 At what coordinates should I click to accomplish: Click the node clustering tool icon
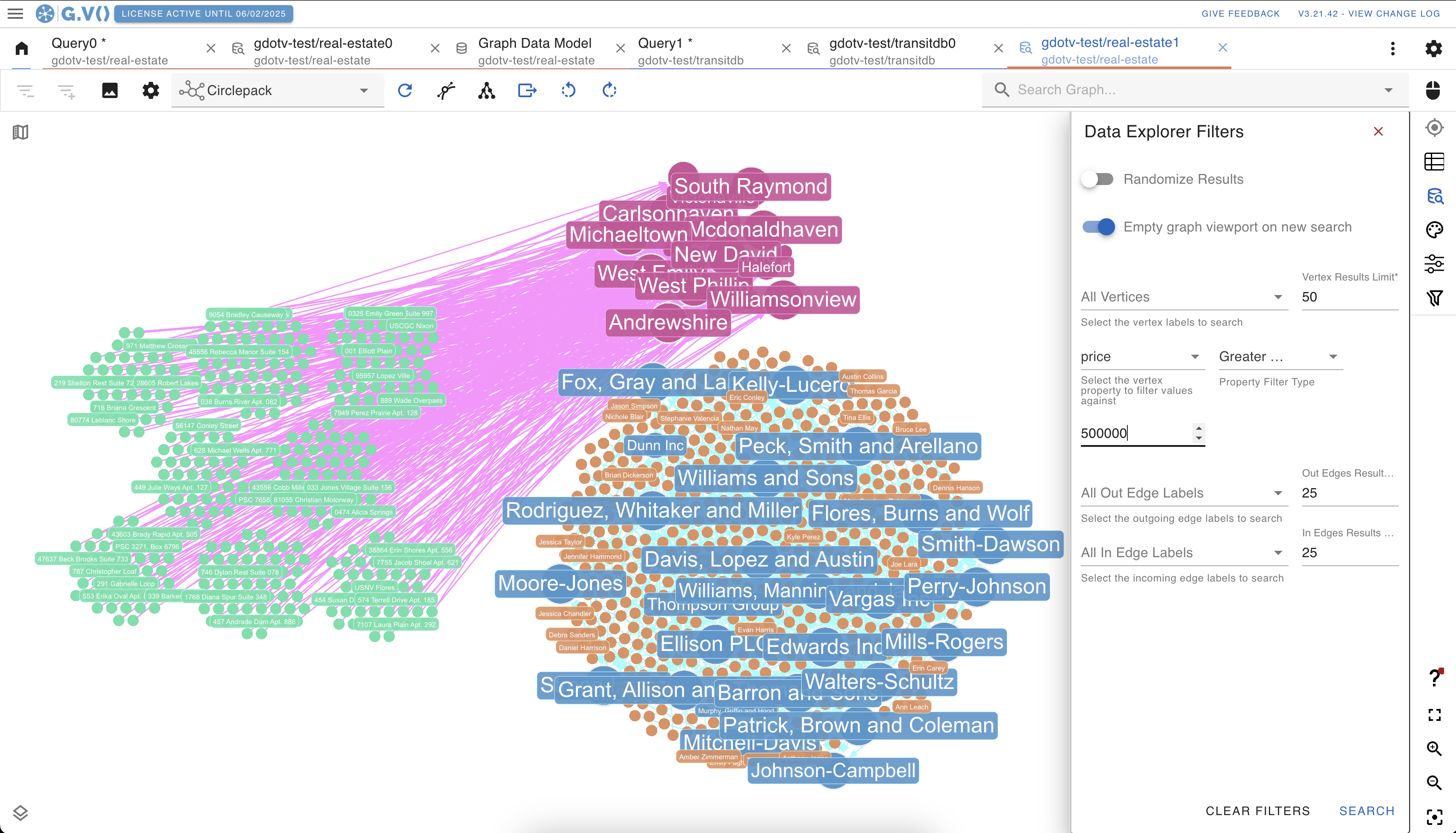487,90
